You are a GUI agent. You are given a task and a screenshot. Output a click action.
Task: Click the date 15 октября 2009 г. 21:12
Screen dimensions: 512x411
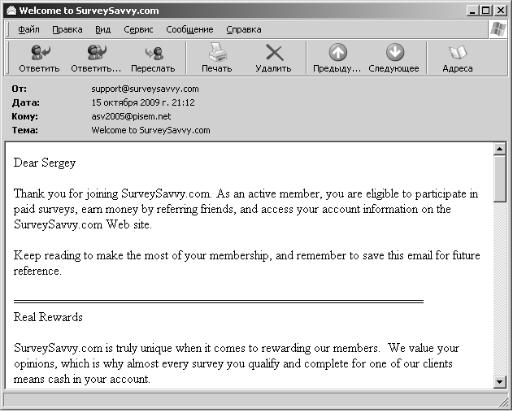click(143, 103)
